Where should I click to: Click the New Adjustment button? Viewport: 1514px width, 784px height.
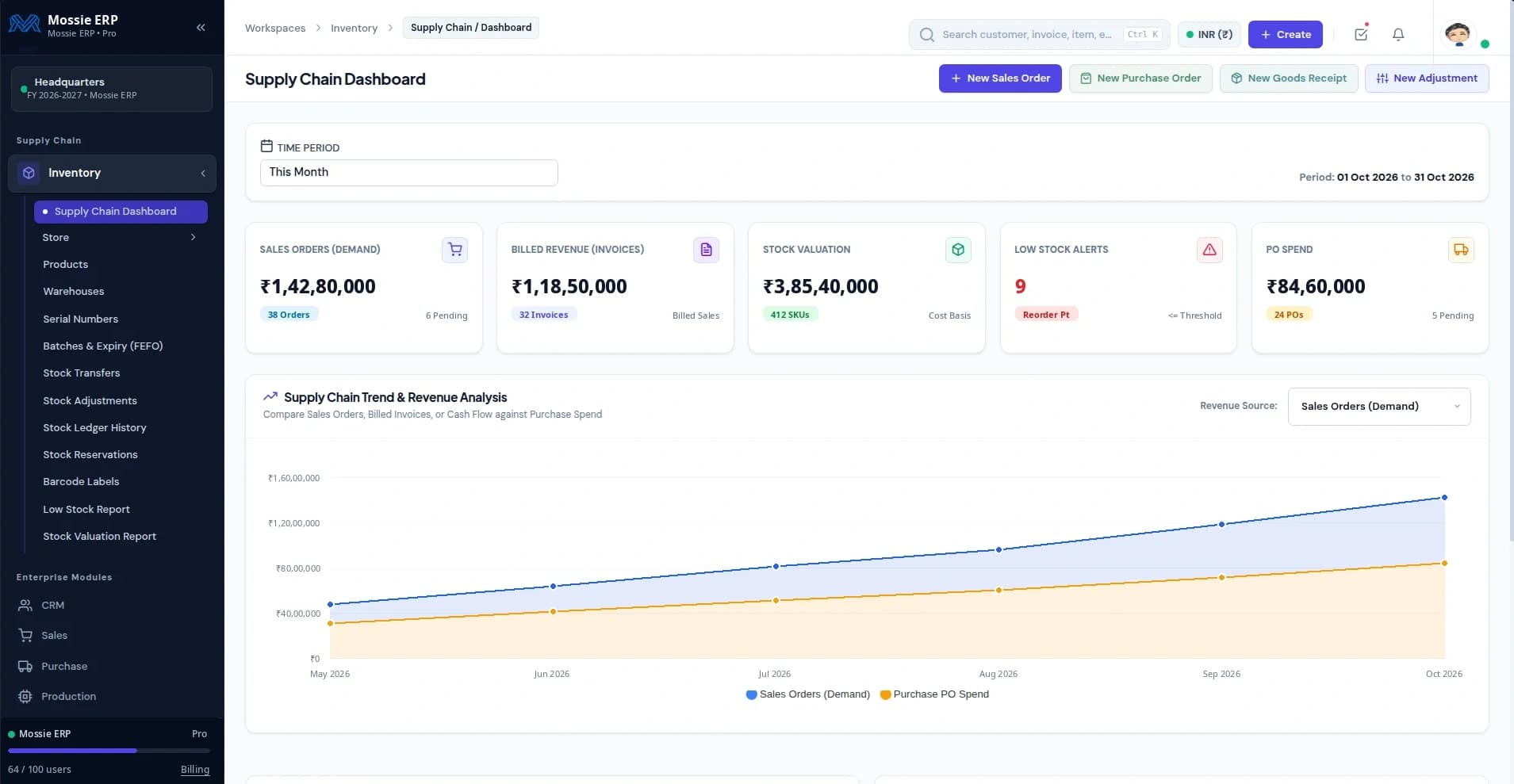pos(1427,78)
